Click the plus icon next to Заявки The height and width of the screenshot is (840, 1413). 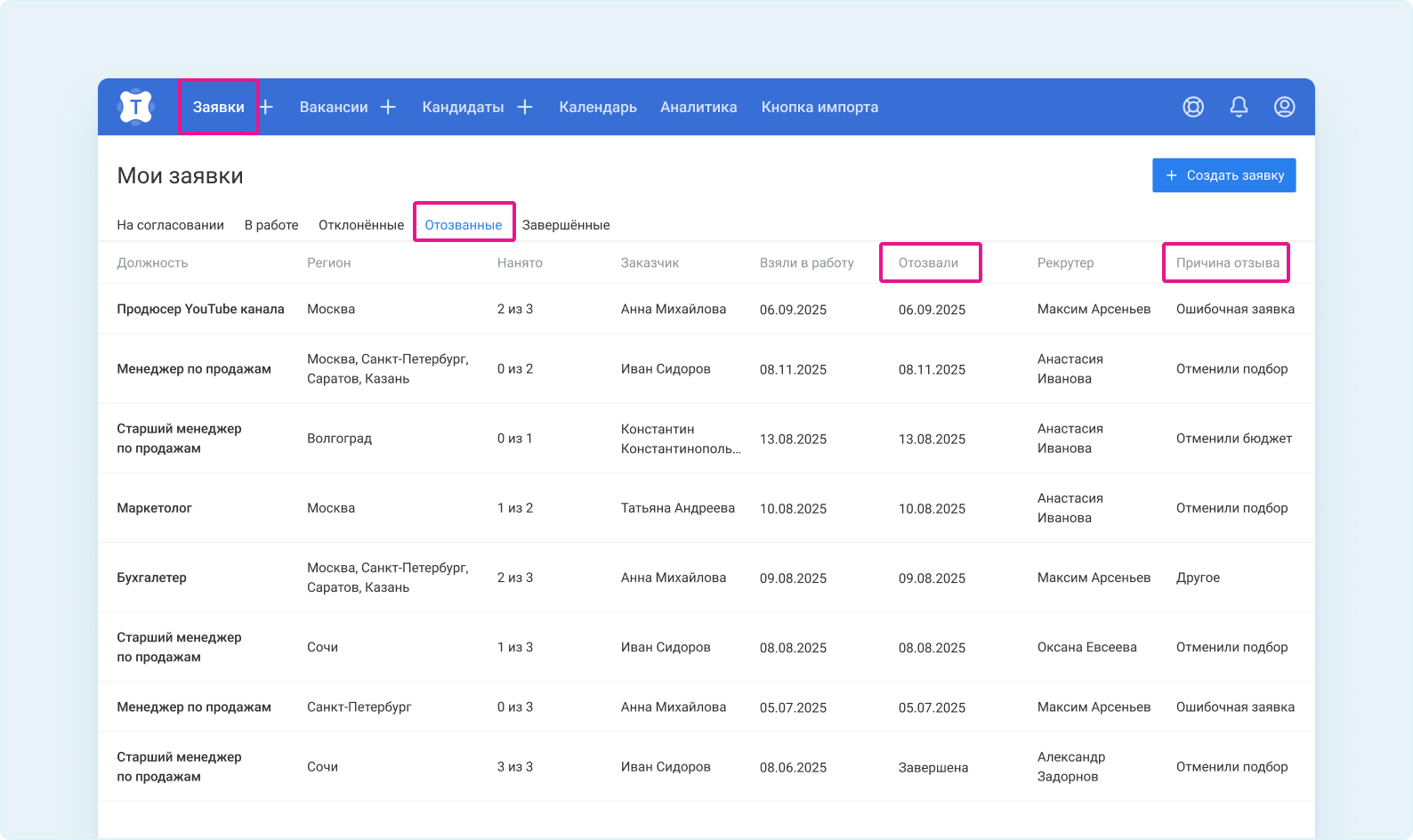266,107
